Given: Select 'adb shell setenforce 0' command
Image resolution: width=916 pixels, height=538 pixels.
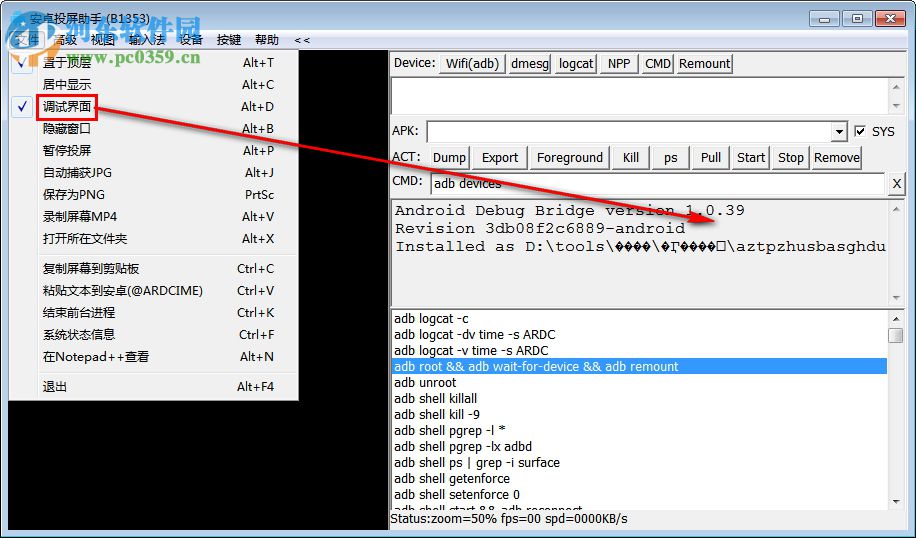Looking at the screenshot, I should (x=639, y=494).
